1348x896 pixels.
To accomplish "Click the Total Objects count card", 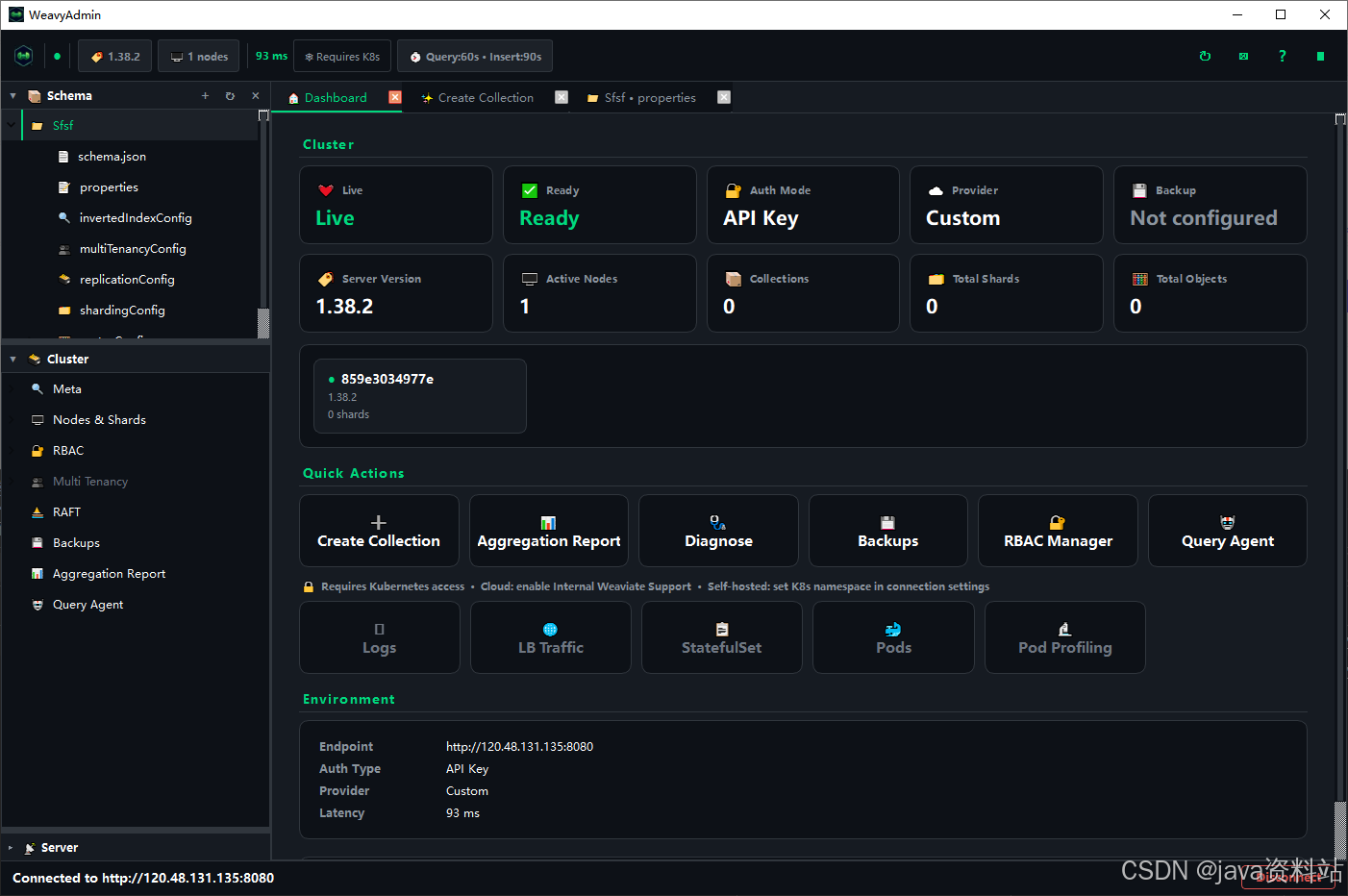I will click(1211, 293).
